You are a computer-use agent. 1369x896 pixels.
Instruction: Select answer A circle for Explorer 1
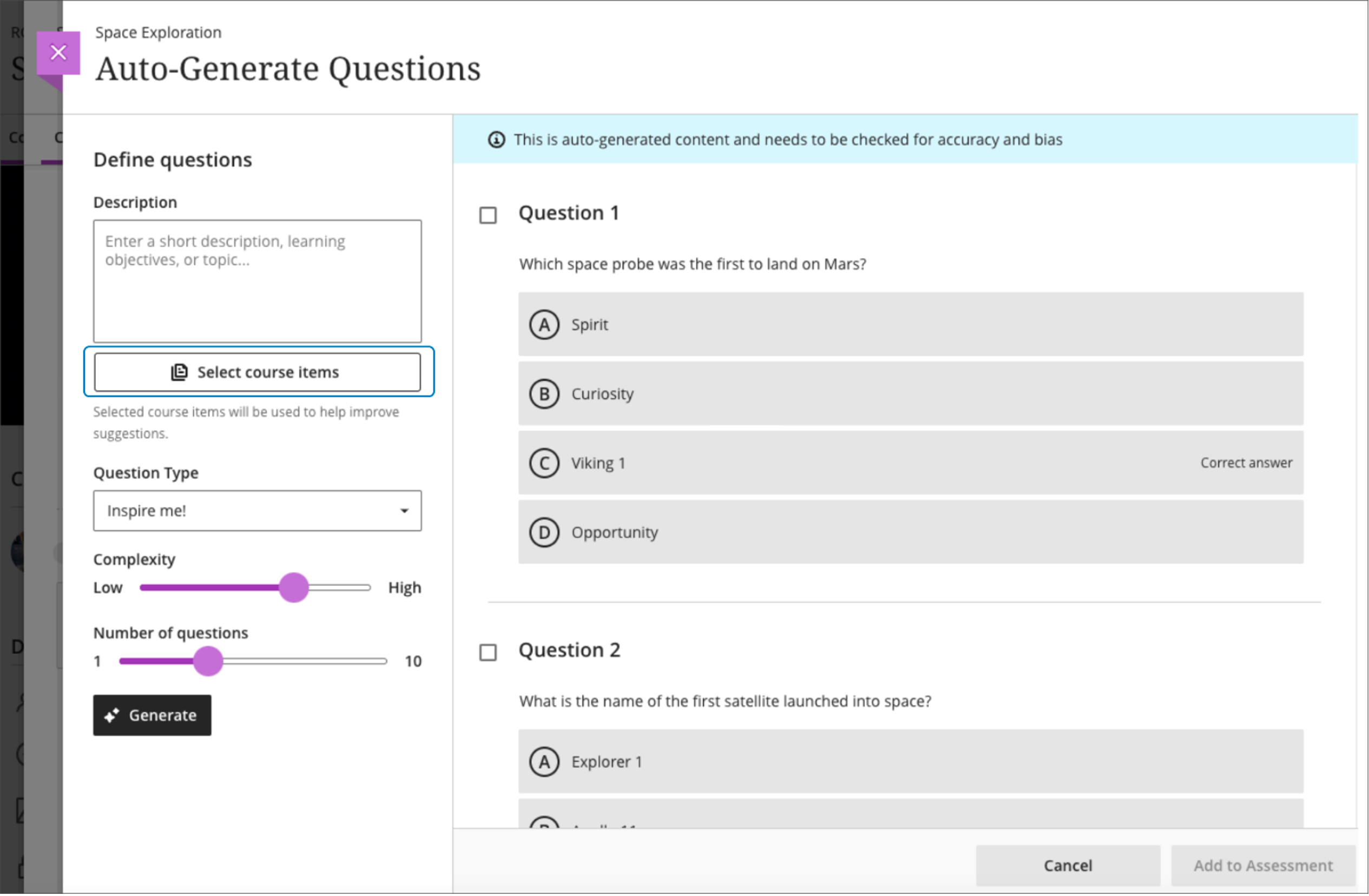pos(544,761)
